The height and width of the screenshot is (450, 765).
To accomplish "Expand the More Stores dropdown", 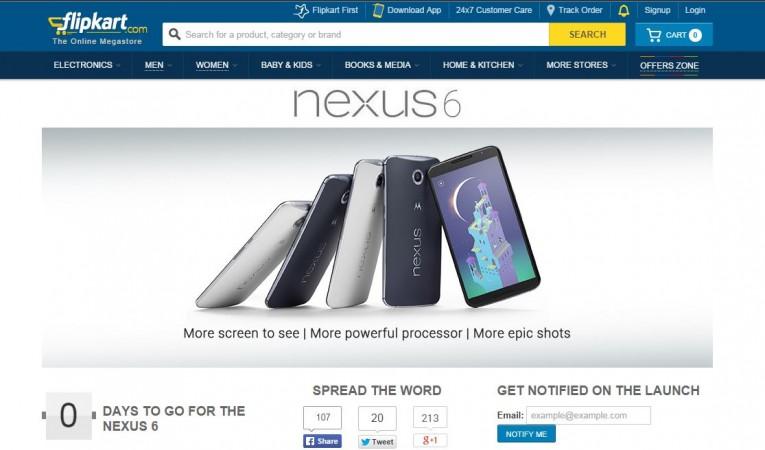I will point(581,65).
